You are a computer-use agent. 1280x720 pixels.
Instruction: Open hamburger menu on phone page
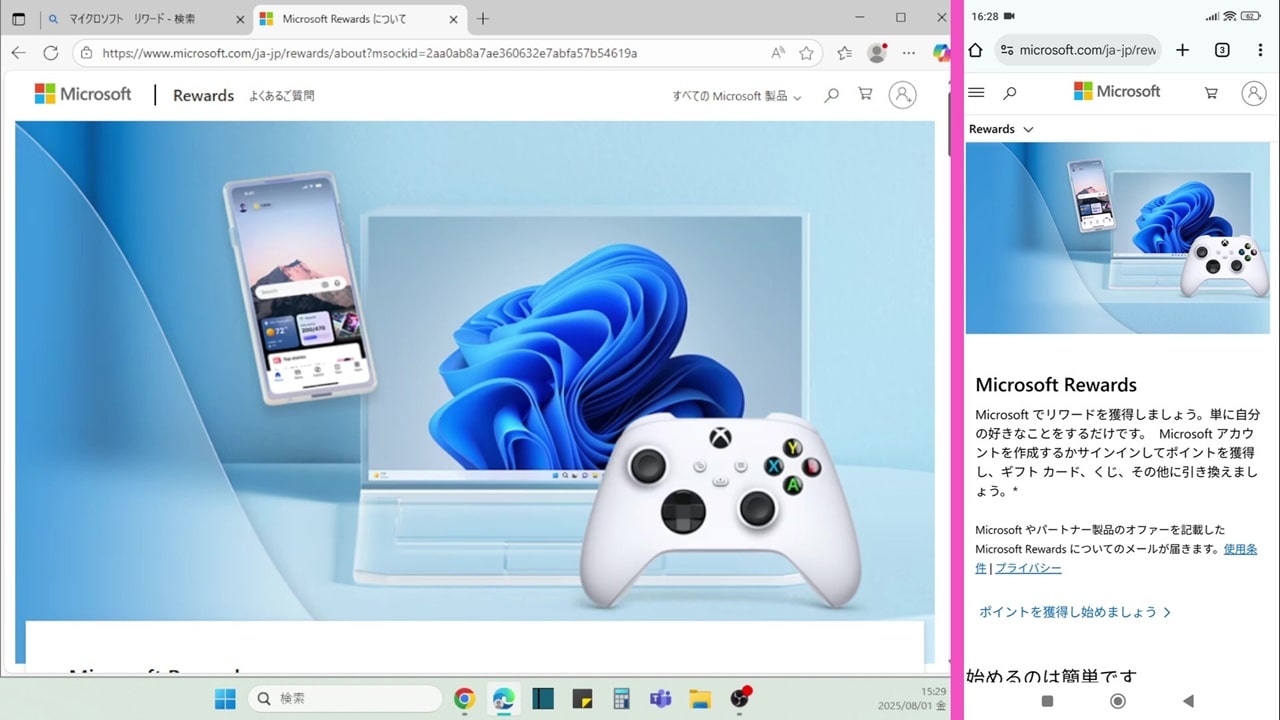pyautogui.click(x=977, y=92)
